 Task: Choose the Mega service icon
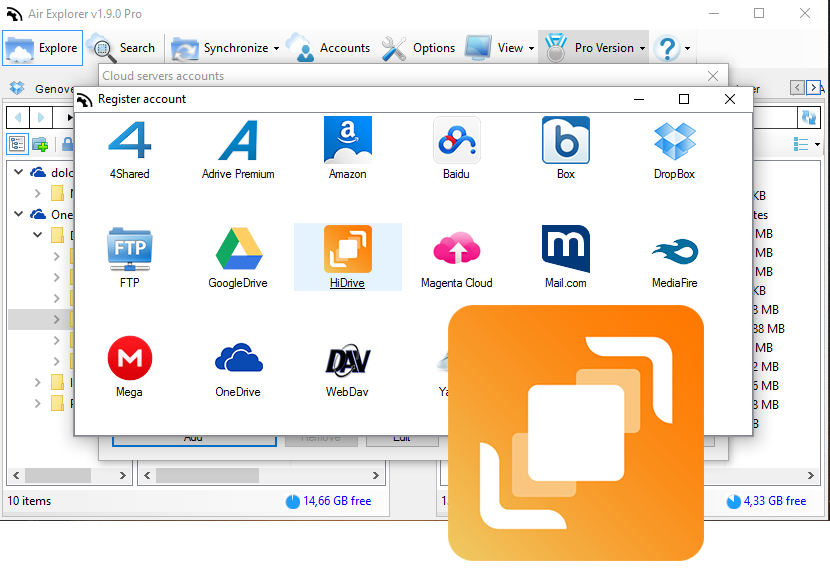click(129, 367)
